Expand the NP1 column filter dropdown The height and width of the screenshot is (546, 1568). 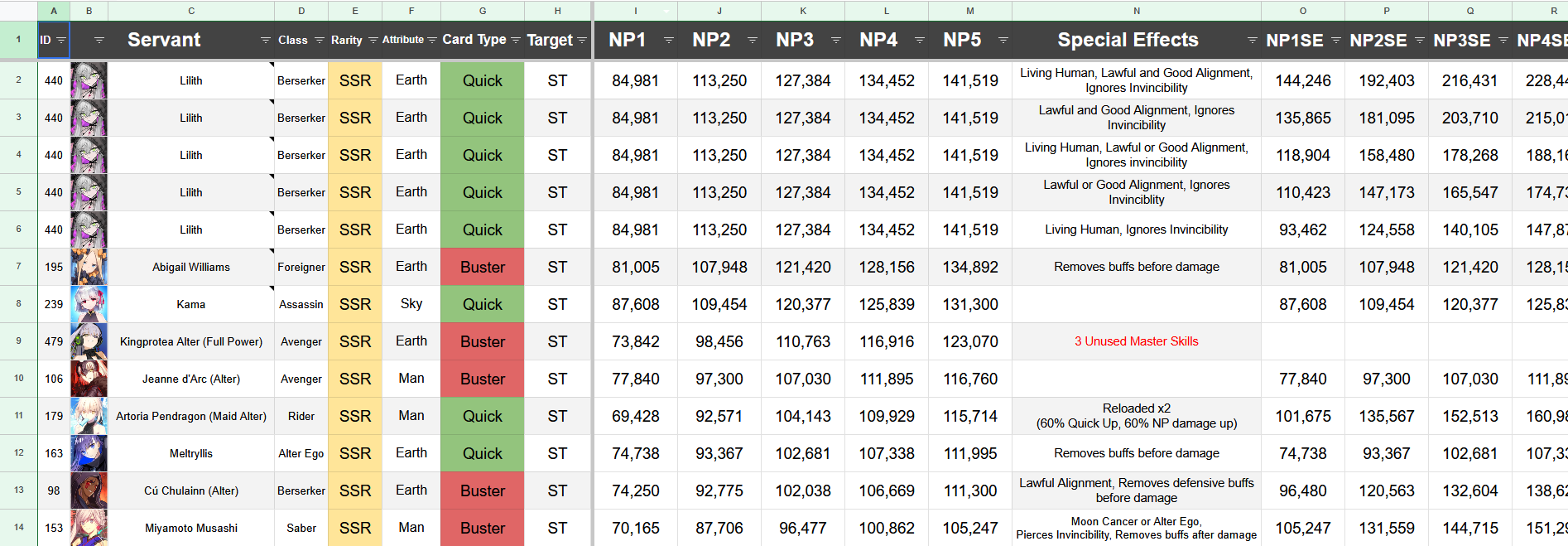click(669, 40)
